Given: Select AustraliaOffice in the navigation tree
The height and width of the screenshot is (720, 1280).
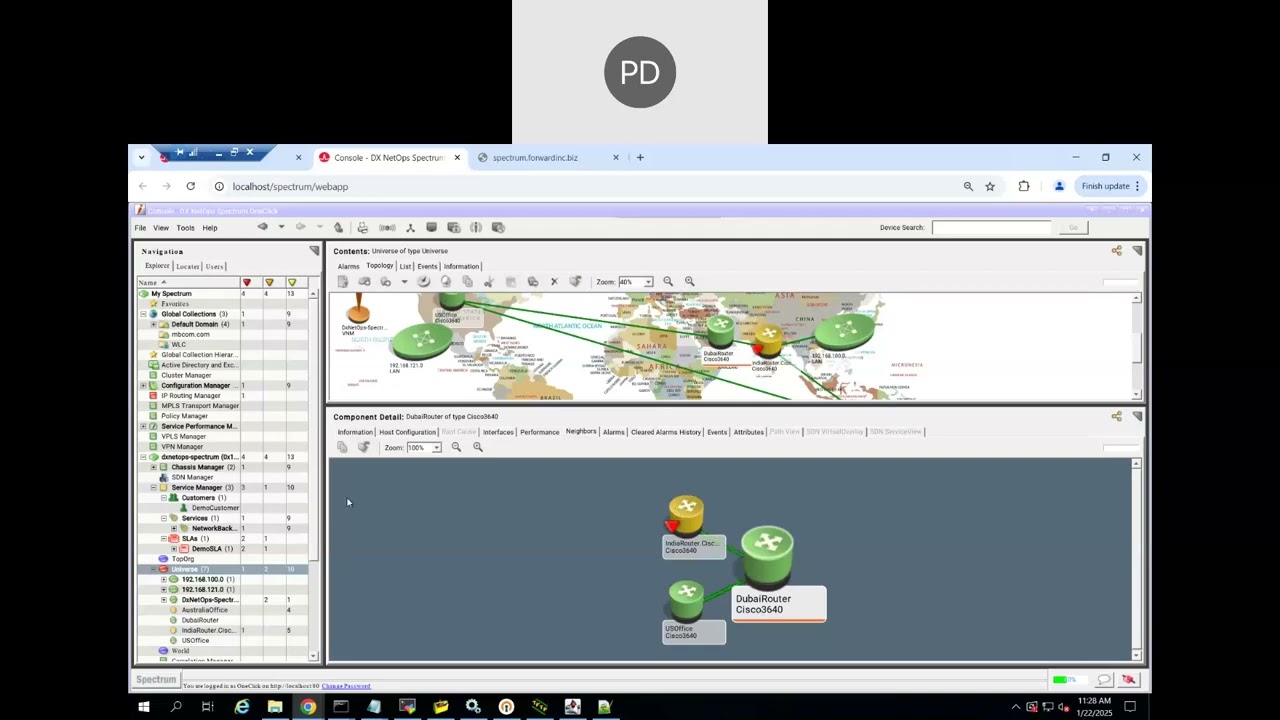Looking at the screenshot, I should click(x=204, y=610).
